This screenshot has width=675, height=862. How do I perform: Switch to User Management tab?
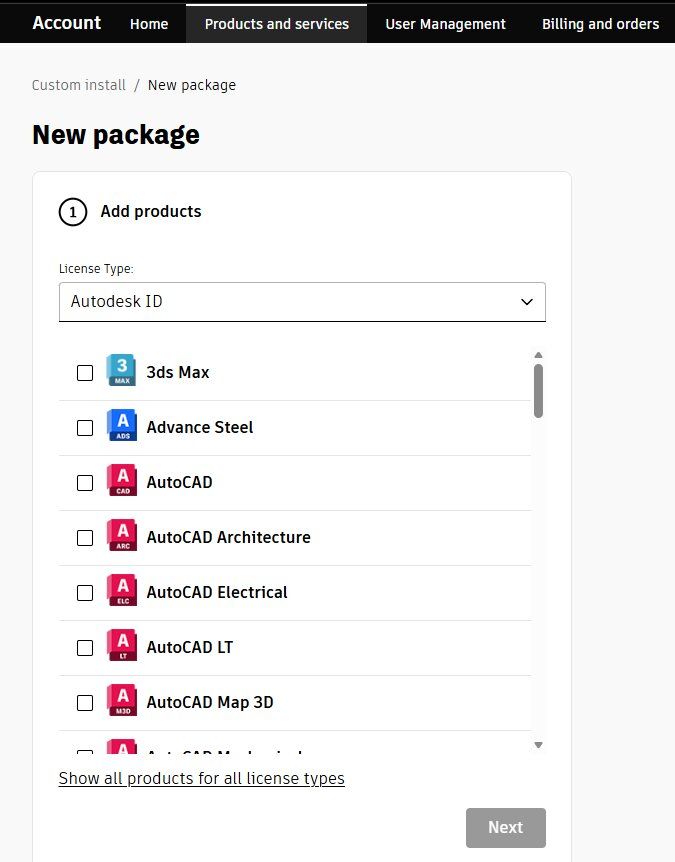445,24
